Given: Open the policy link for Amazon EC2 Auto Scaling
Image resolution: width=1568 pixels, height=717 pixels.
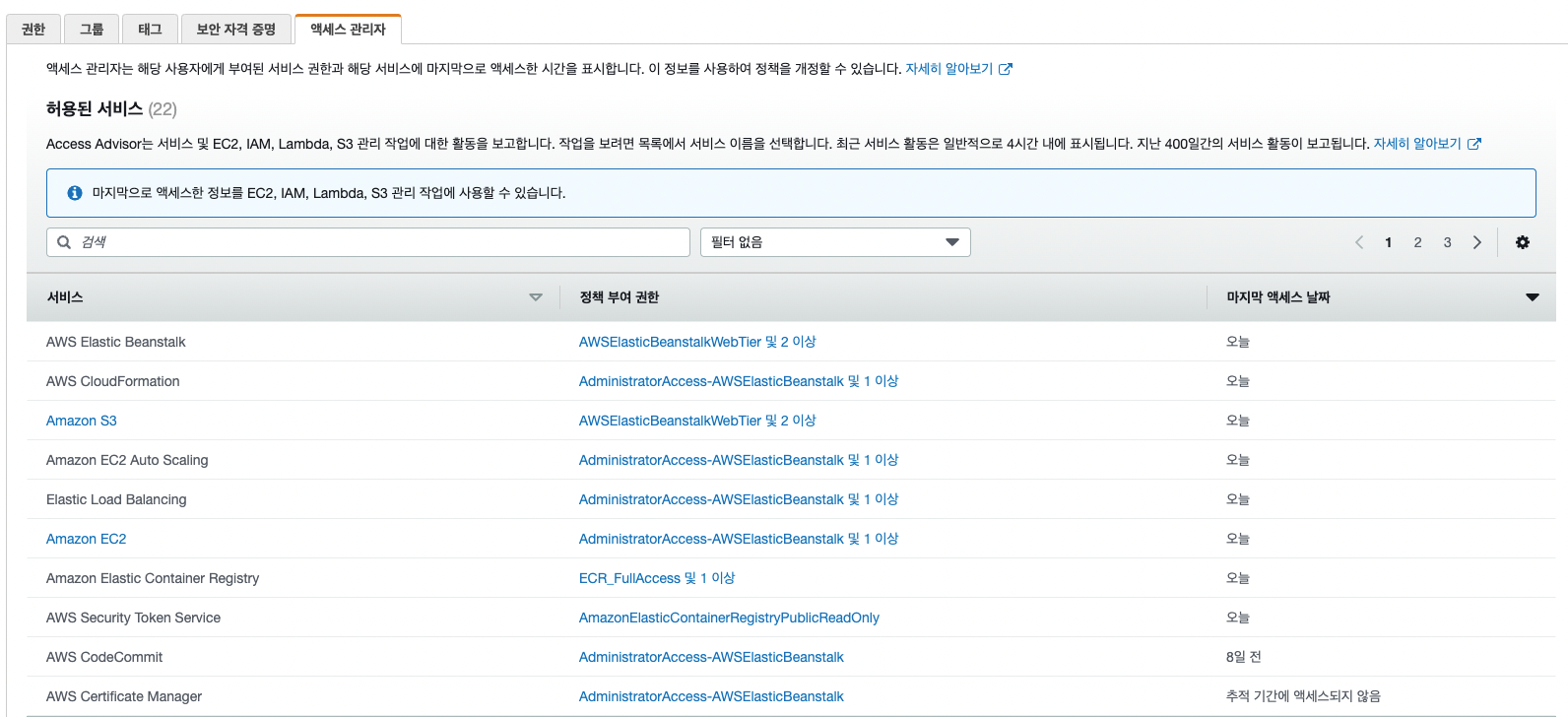Looking at the screenshot, I should [739, 460].
